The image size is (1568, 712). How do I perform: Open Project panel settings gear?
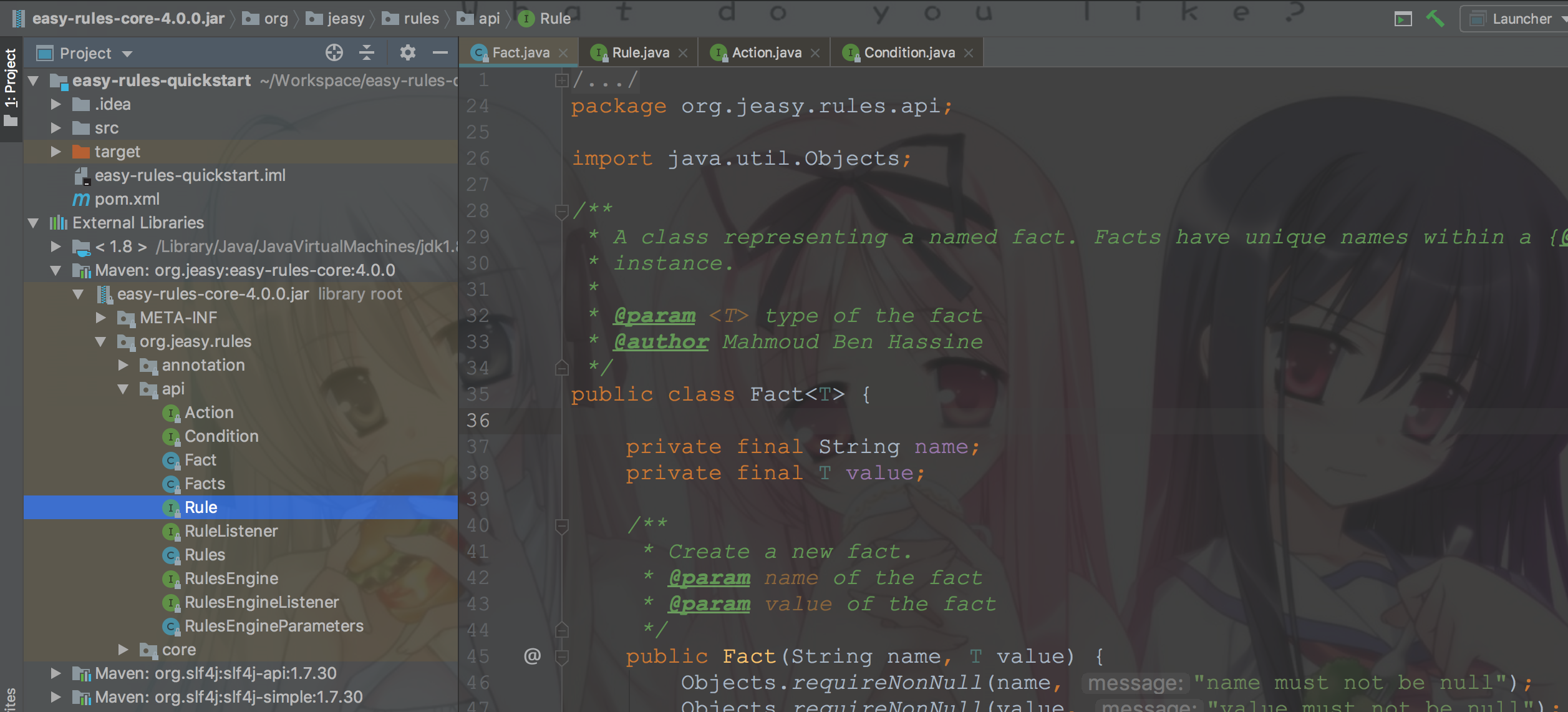pyautogui.click(x=407, y=53)
